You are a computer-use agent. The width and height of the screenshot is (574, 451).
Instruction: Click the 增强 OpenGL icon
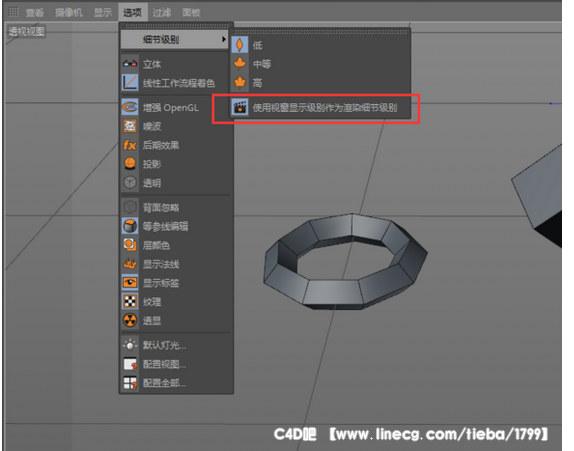(x=130, y=107)
